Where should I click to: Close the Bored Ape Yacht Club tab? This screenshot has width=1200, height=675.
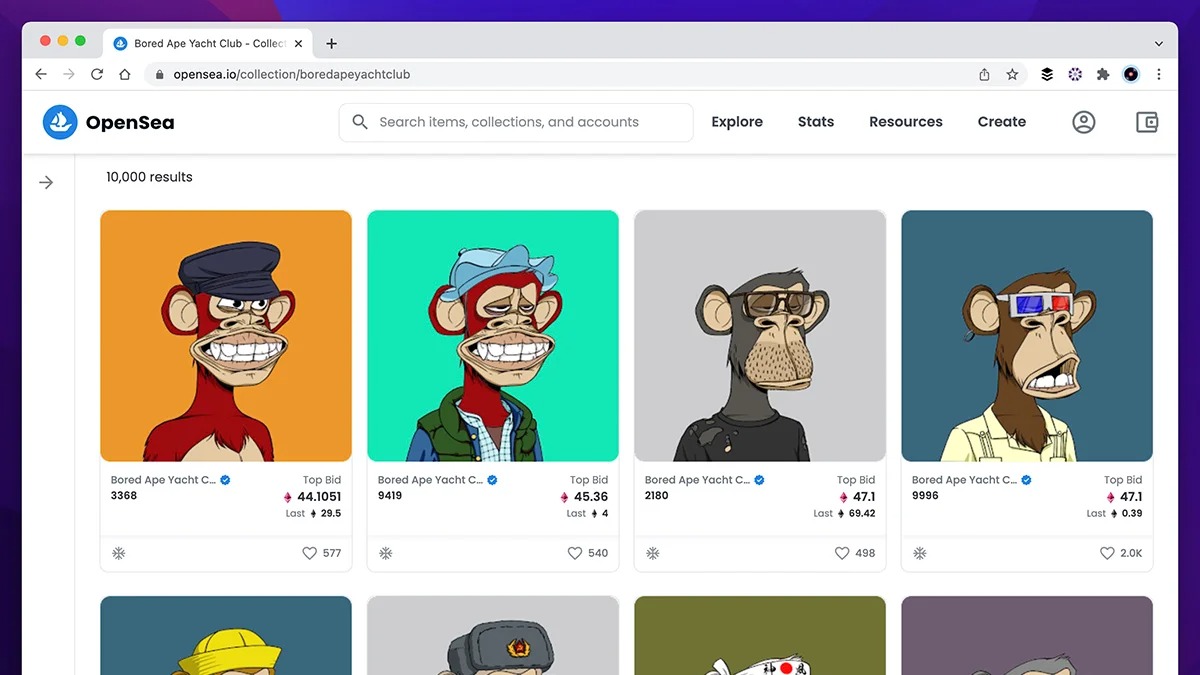tap(298, 43)
